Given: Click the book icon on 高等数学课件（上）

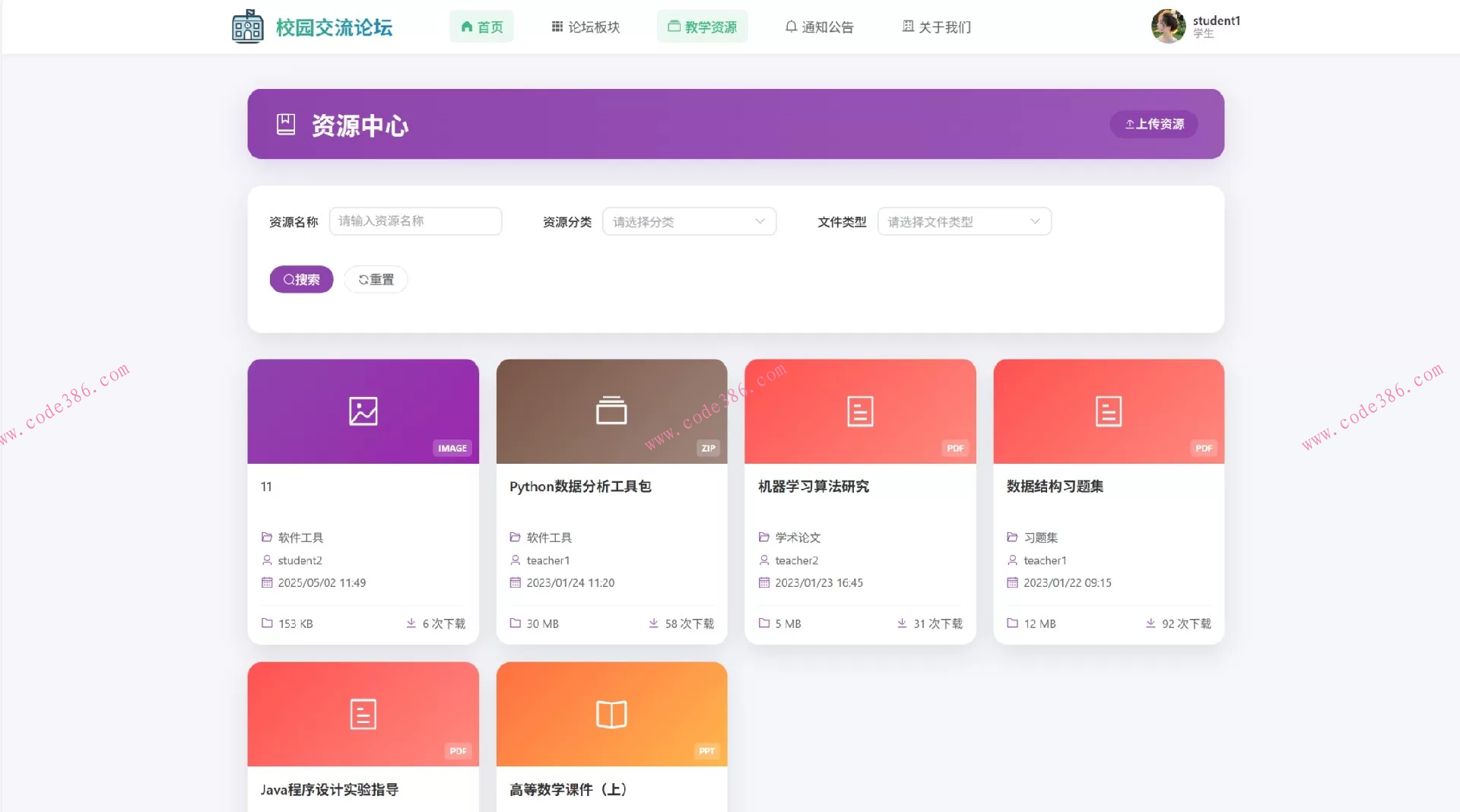Looking at the screenshot, I should point(611,713).
